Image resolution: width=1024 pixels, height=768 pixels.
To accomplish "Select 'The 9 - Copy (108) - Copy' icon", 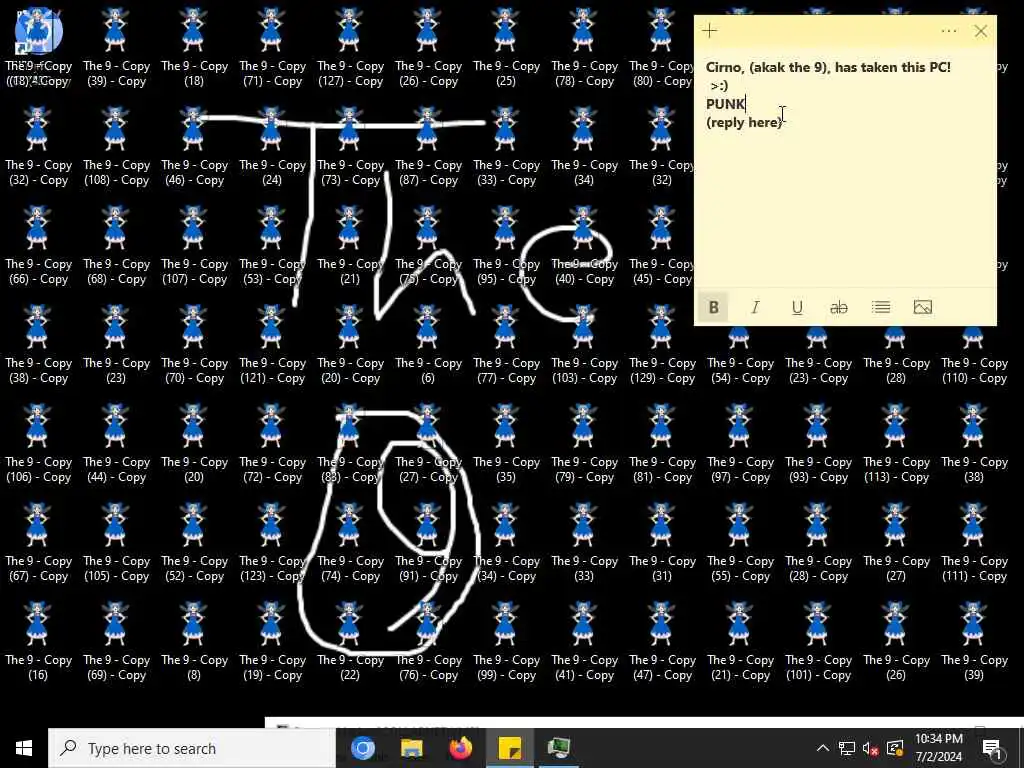I will tap(116, 146).
